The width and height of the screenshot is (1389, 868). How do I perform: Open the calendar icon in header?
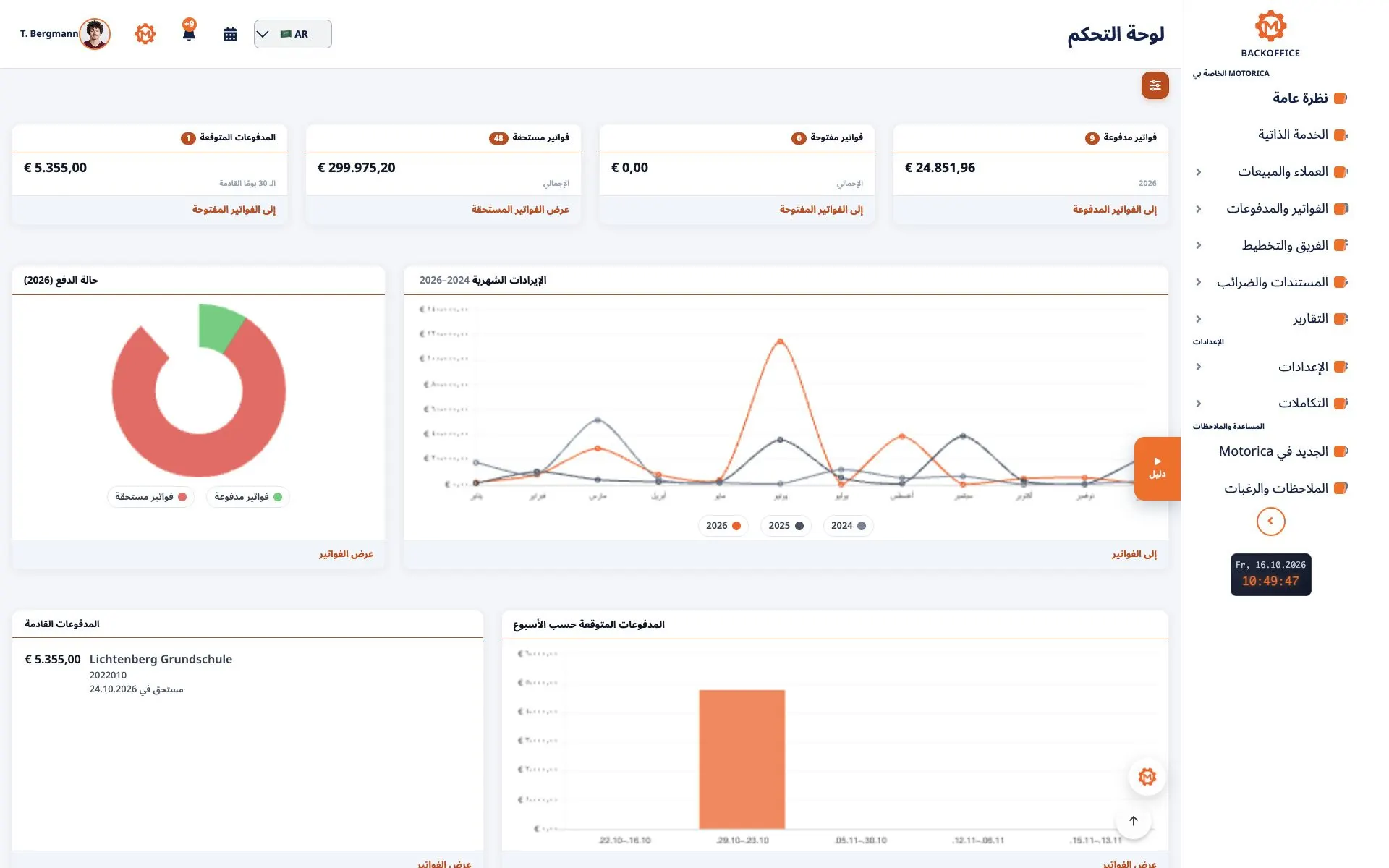coord(230,34)
